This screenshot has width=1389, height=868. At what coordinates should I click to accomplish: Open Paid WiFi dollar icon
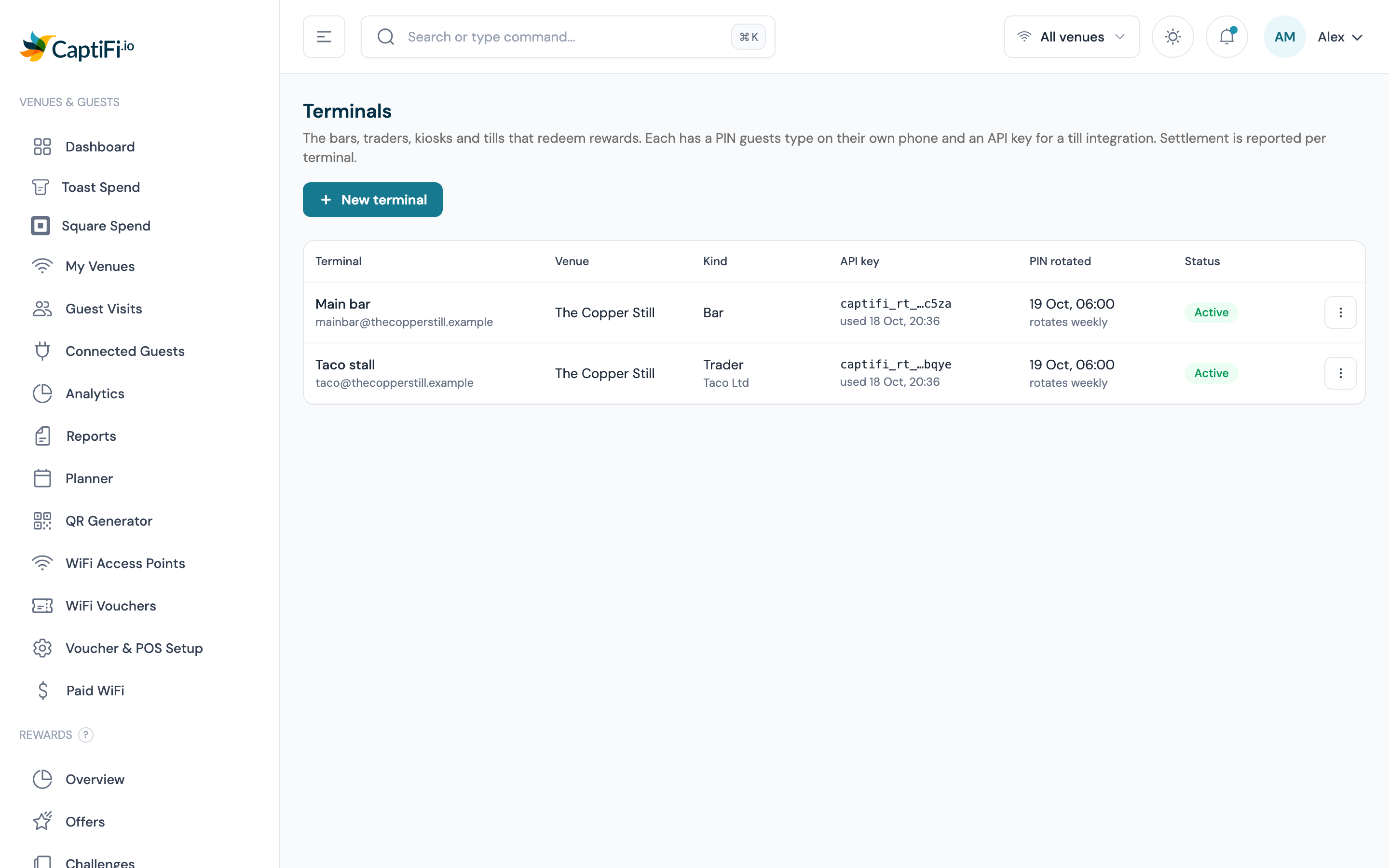point(42,691)
